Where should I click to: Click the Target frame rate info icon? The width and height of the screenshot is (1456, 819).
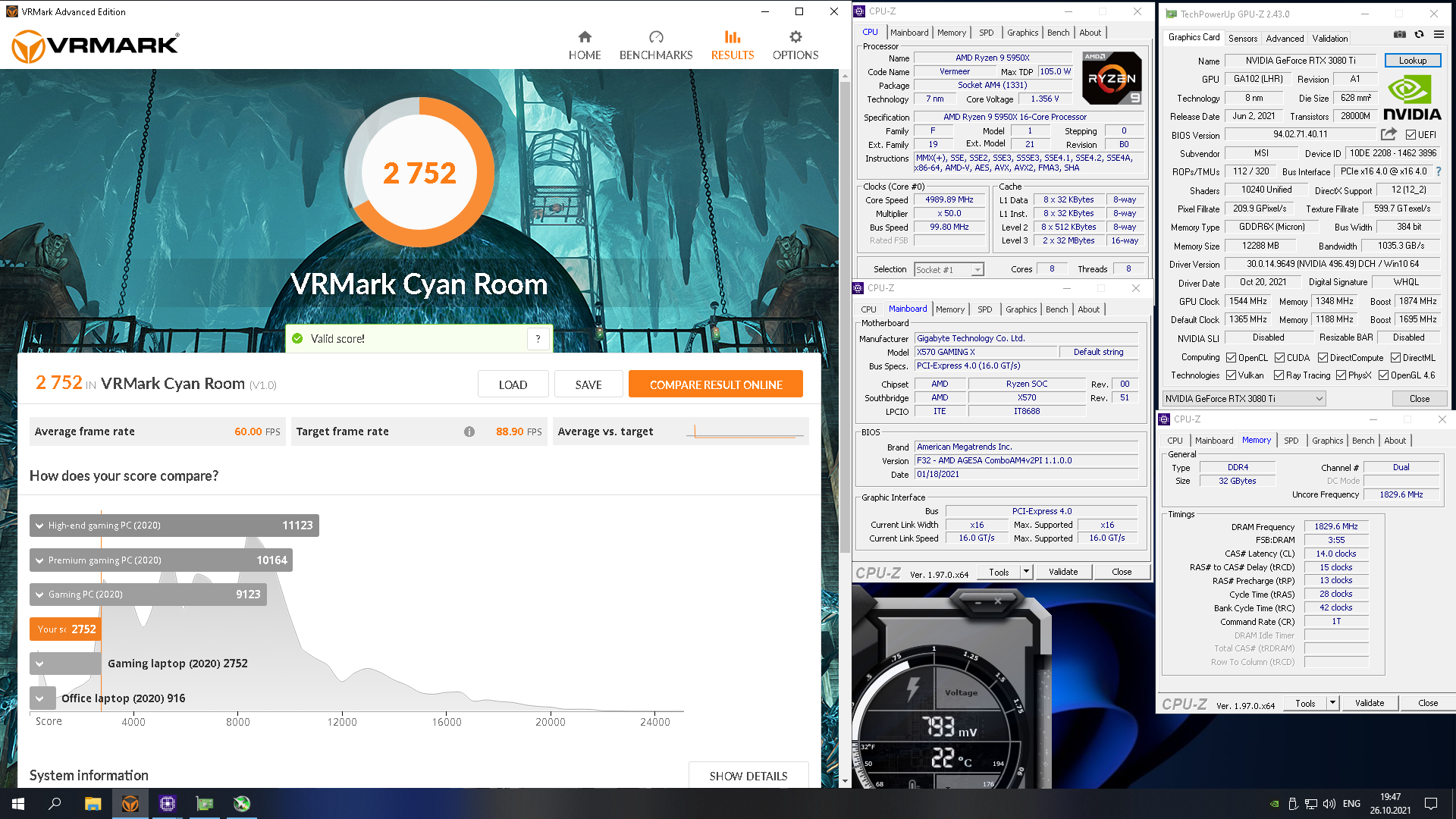pos(469,431)
